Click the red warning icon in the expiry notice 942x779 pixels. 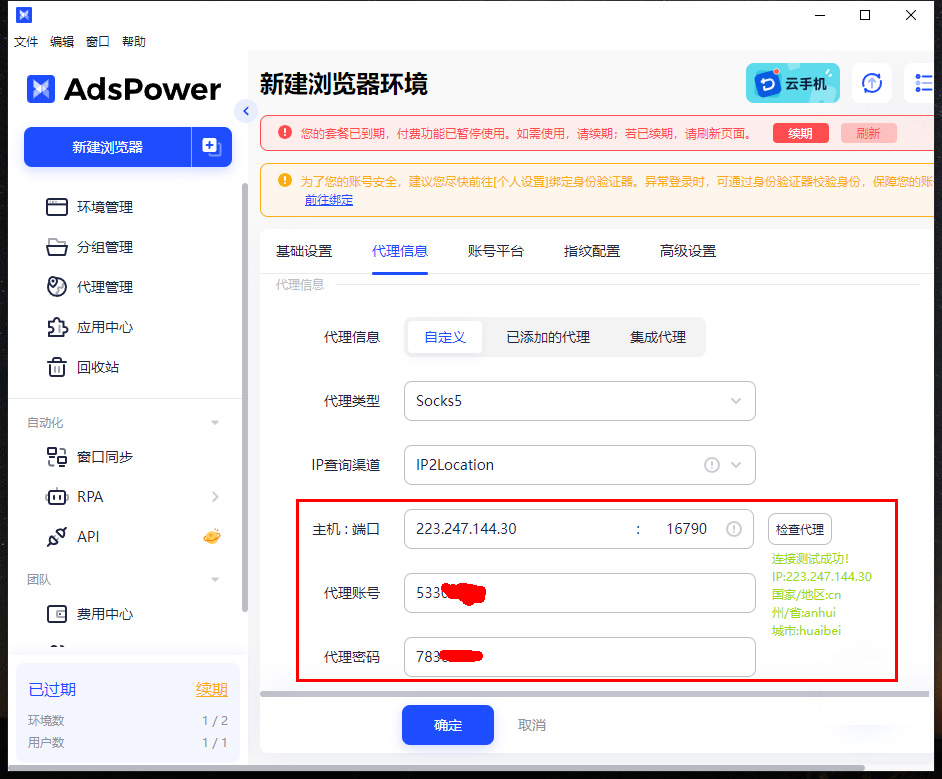(x=285, y=133)
